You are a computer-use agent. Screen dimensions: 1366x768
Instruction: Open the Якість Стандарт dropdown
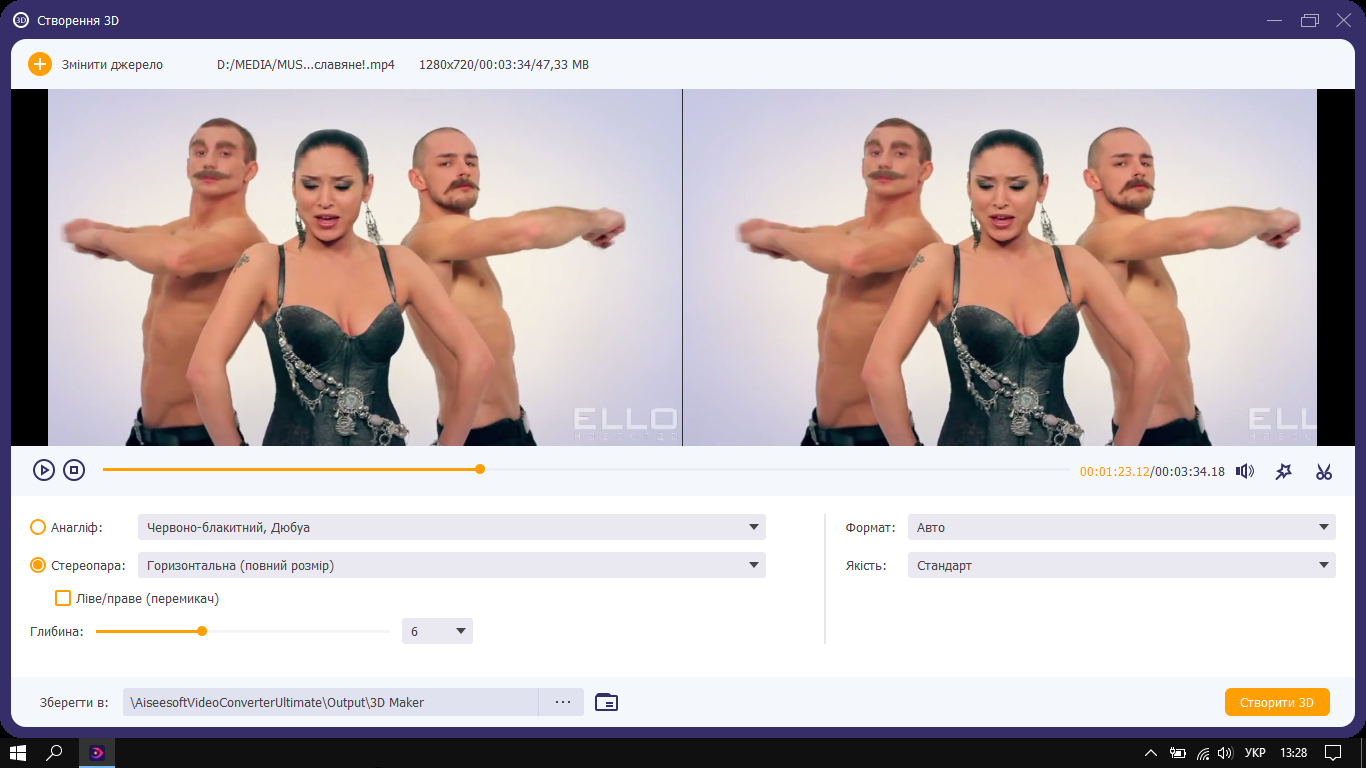[x=1121, y=565]
